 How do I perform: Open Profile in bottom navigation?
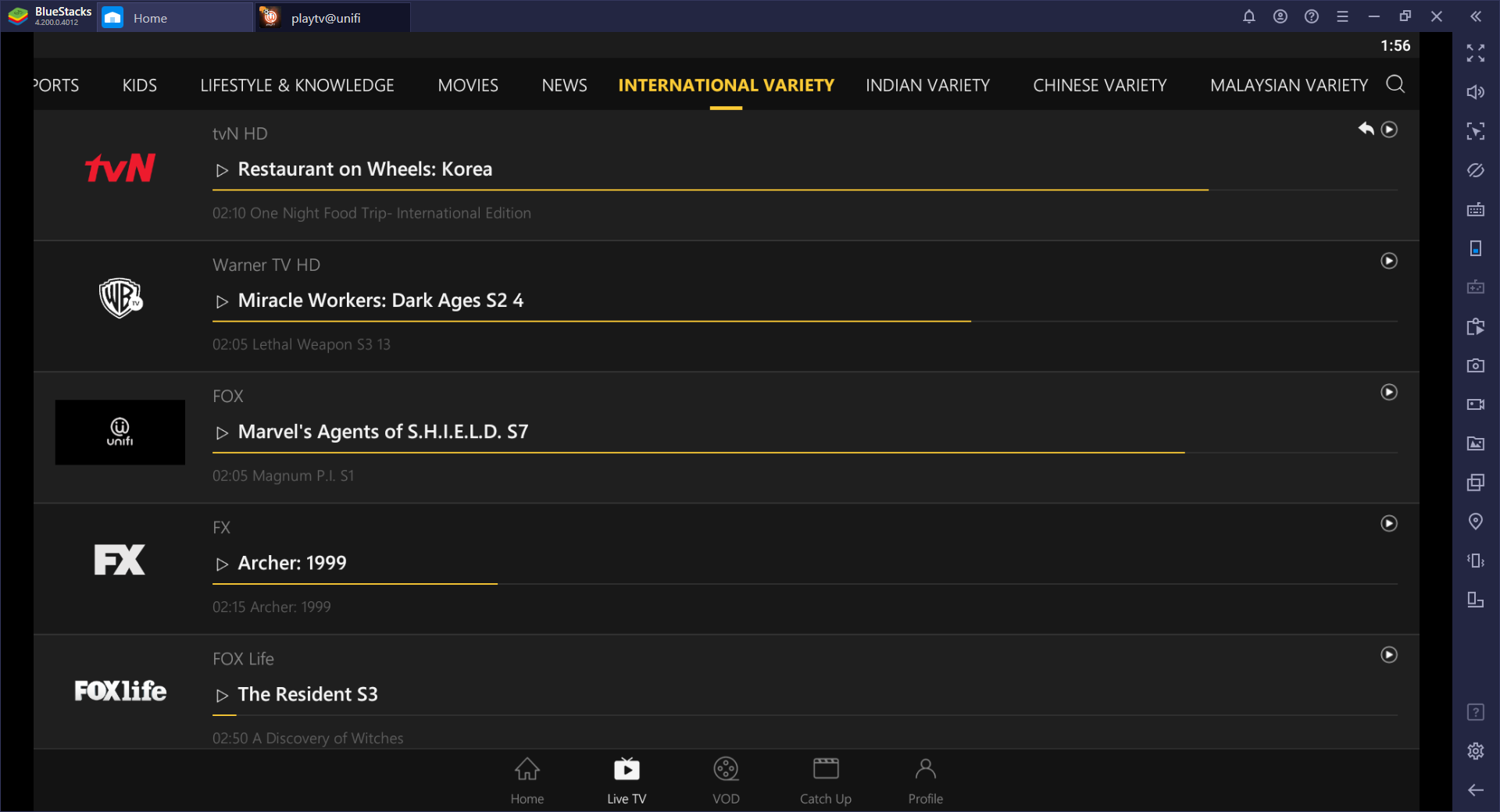[x=926, y=781]
